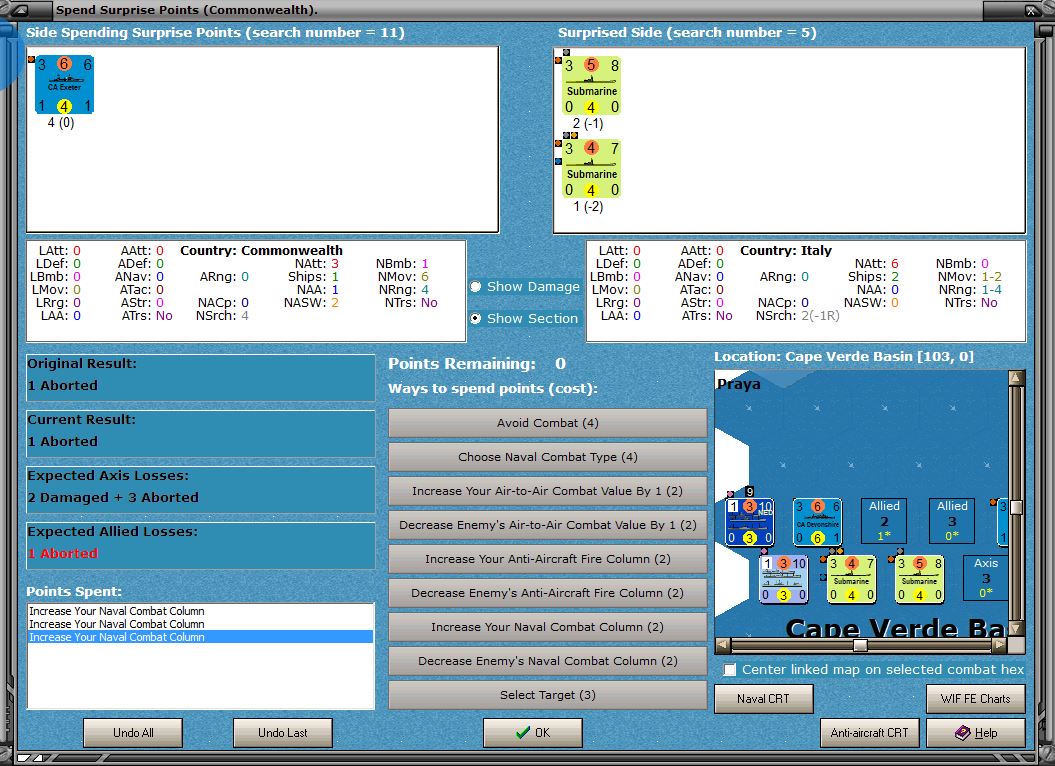Screen dimensions: 1055x766
Task: Select Show Damage radio button
Action: point(476,287)
